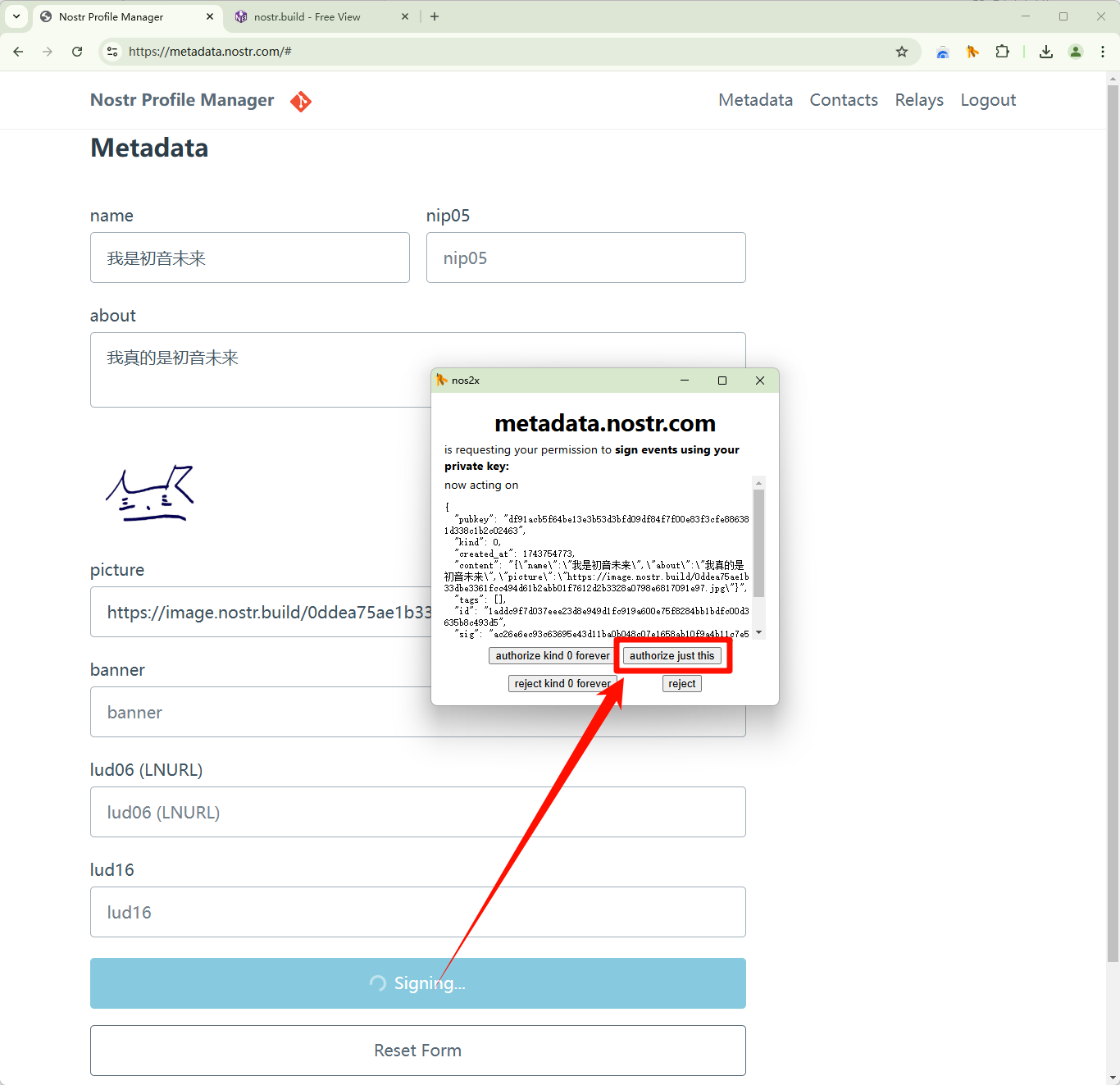Click the git logo beside Nostr Profile Manager

[x=301, y=101]
